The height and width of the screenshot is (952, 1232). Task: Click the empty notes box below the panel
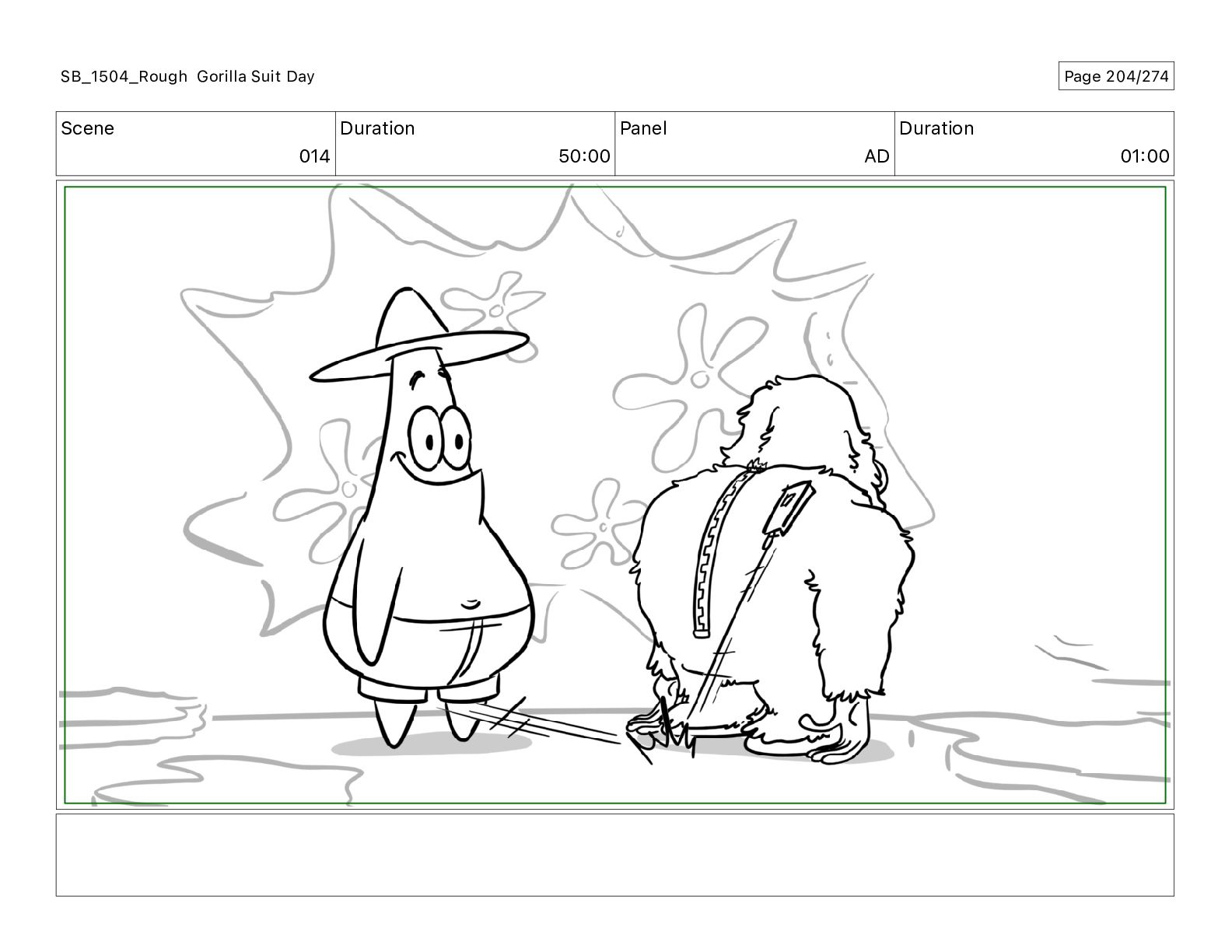click(x=614, y=855)
